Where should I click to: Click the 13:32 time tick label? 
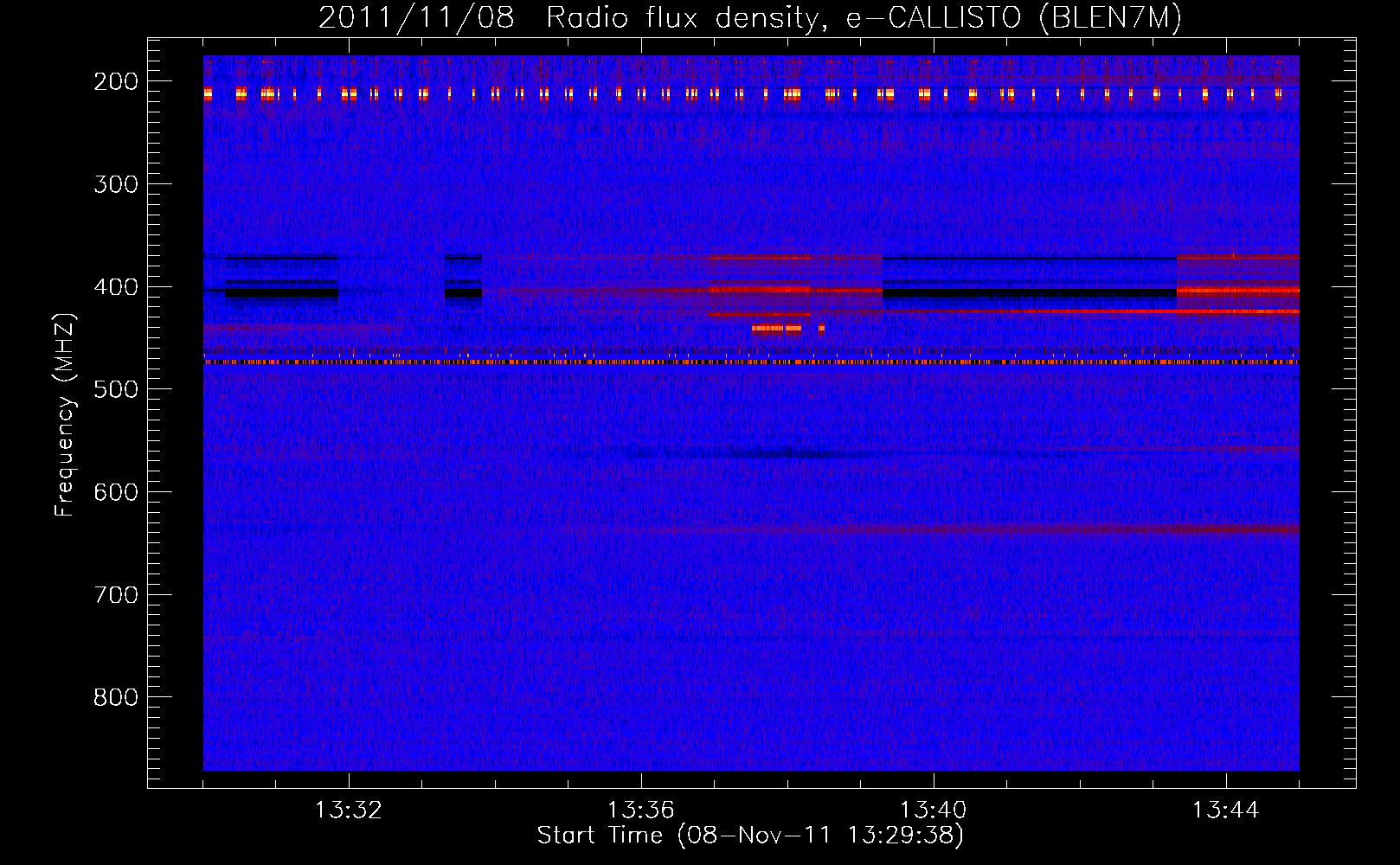click(348, 811)
